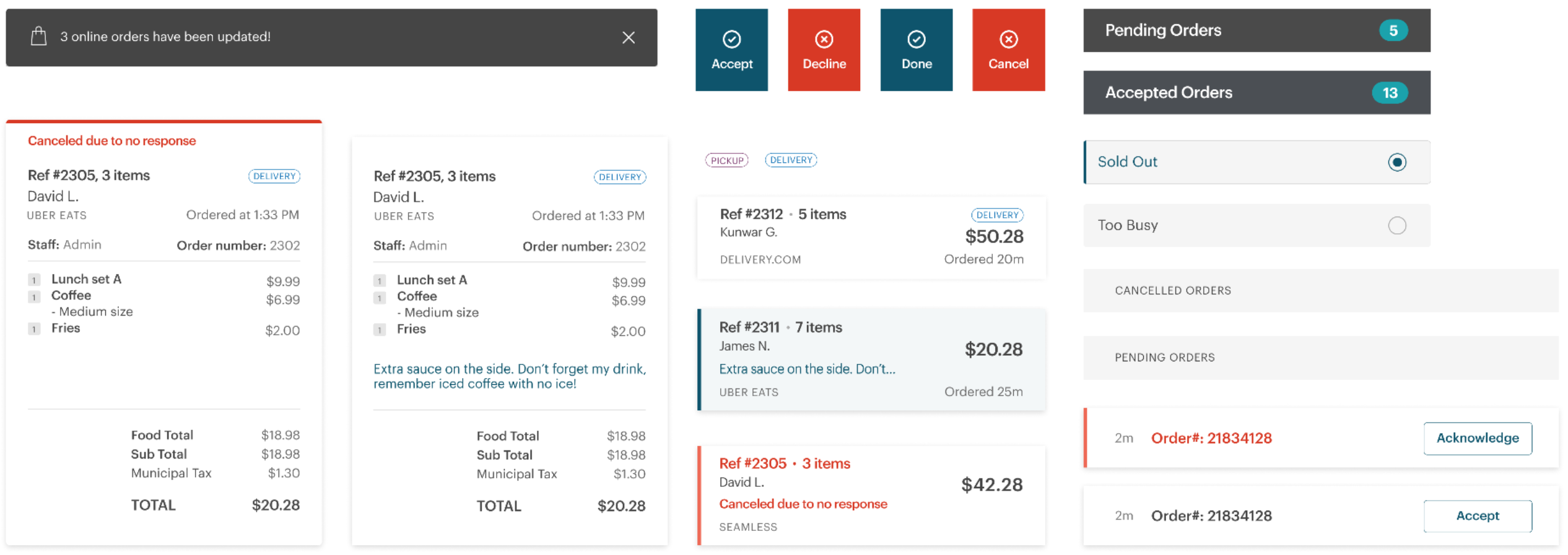
Task: Click the red Decline button
Action: (x=824, y=50)
